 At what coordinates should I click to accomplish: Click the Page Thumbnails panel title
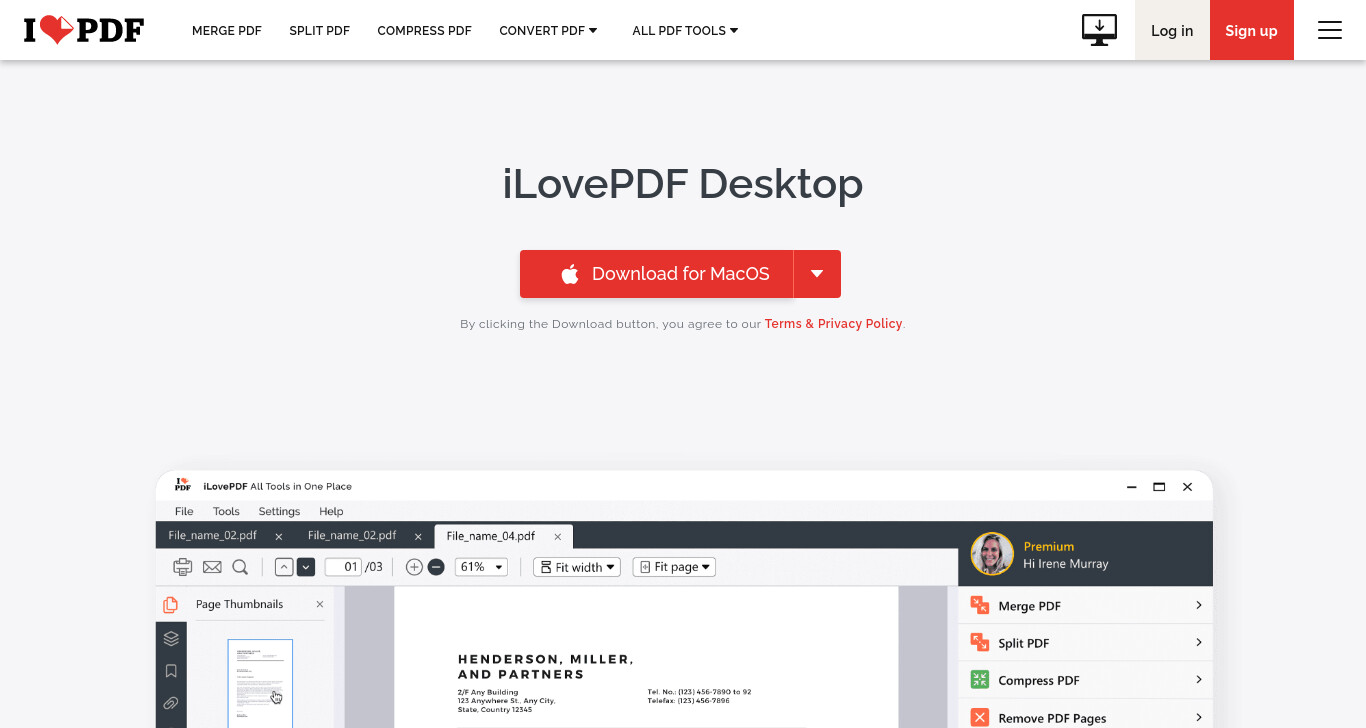[x=239, y=604]
